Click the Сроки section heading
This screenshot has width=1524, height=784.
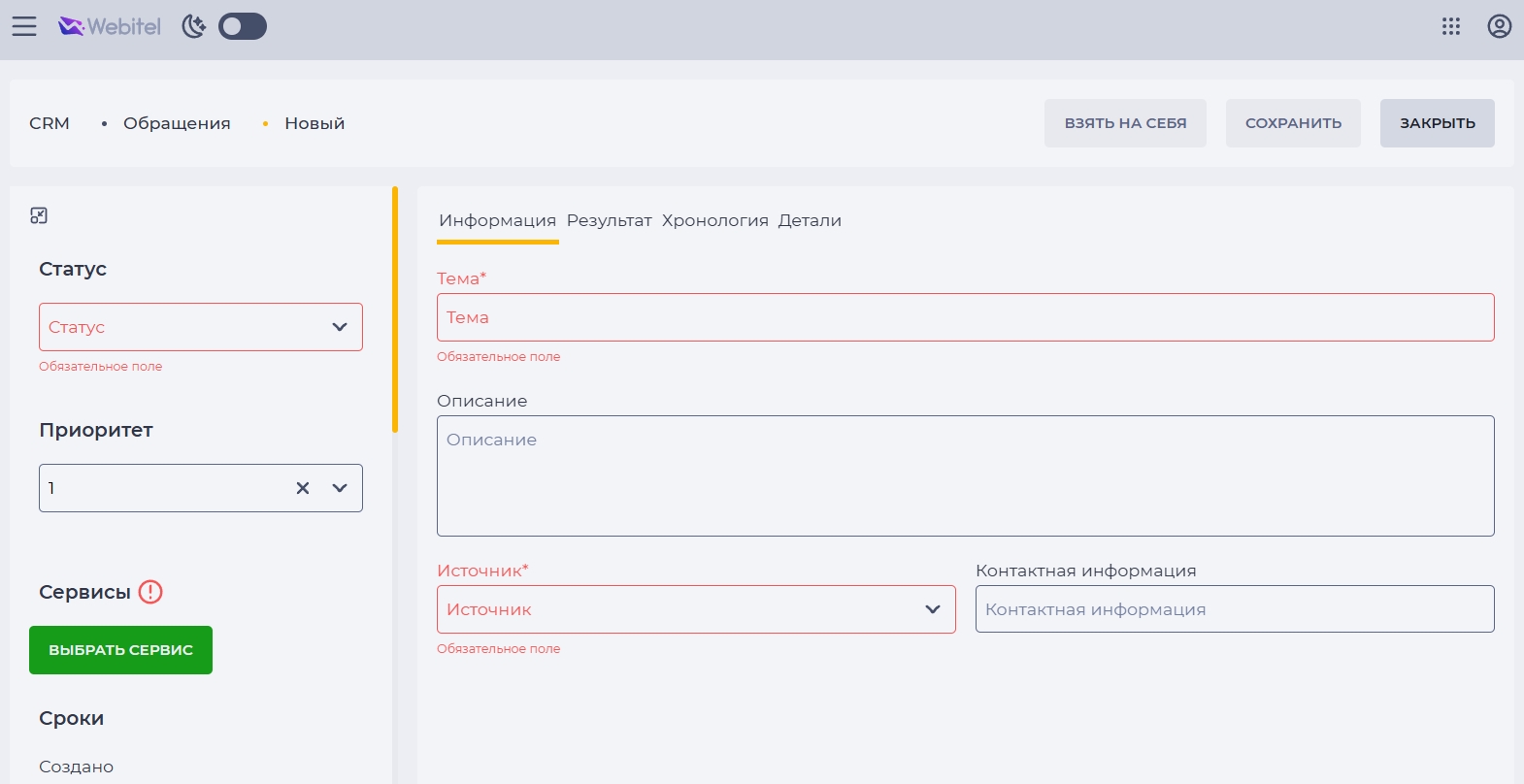point(71,718)
